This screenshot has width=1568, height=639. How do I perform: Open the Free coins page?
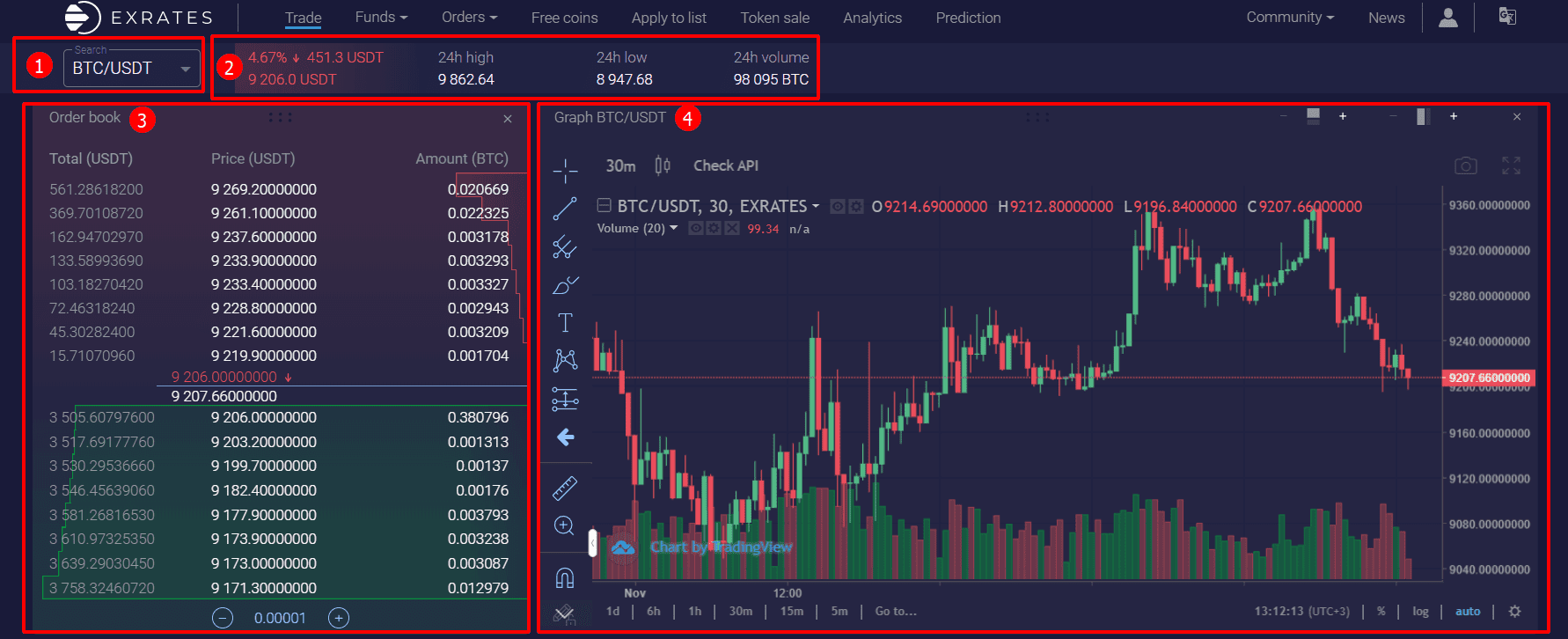pos(564,18)
